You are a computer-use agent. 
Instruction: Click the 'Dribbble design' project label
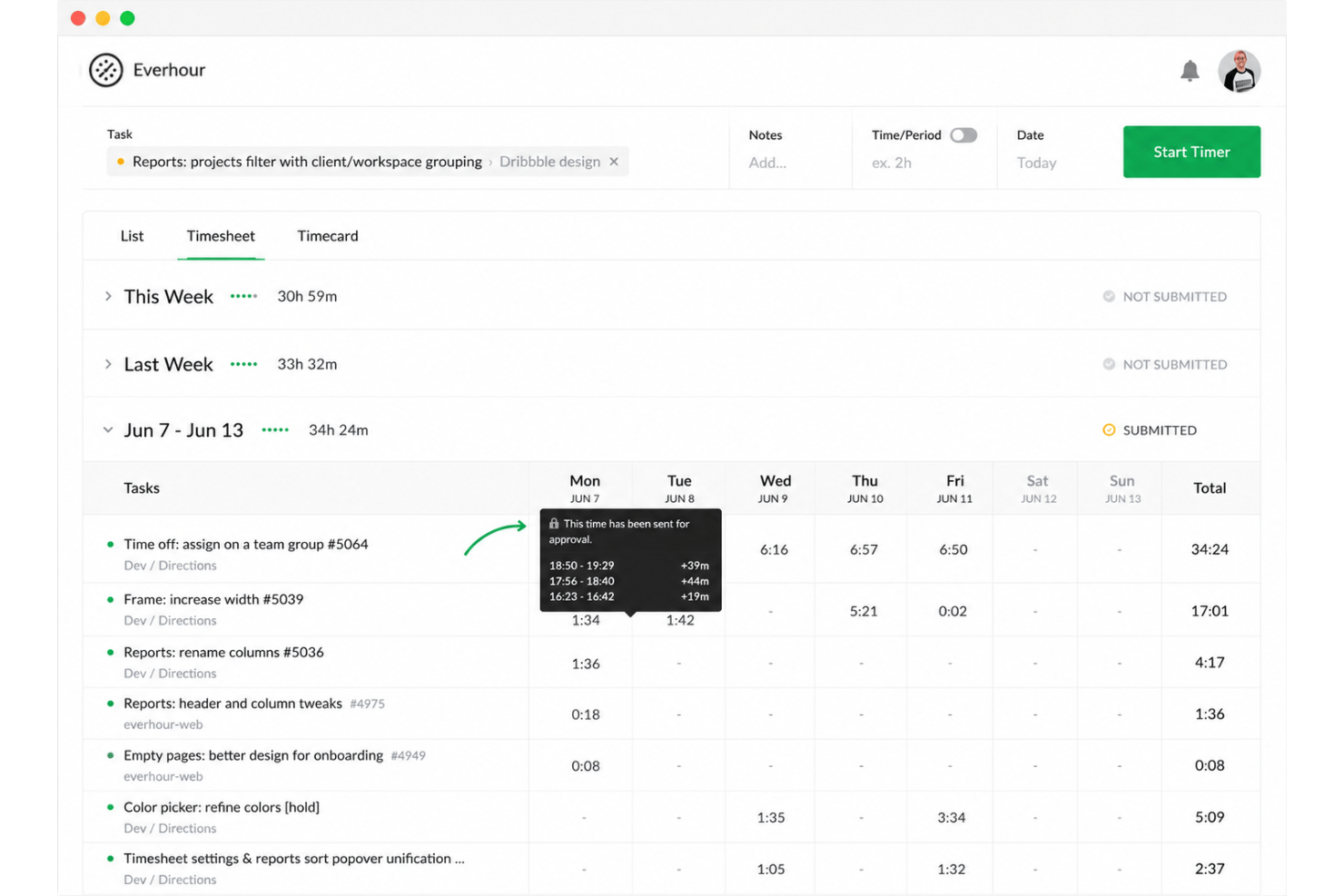pyautogui.click(x=549, y=162)
